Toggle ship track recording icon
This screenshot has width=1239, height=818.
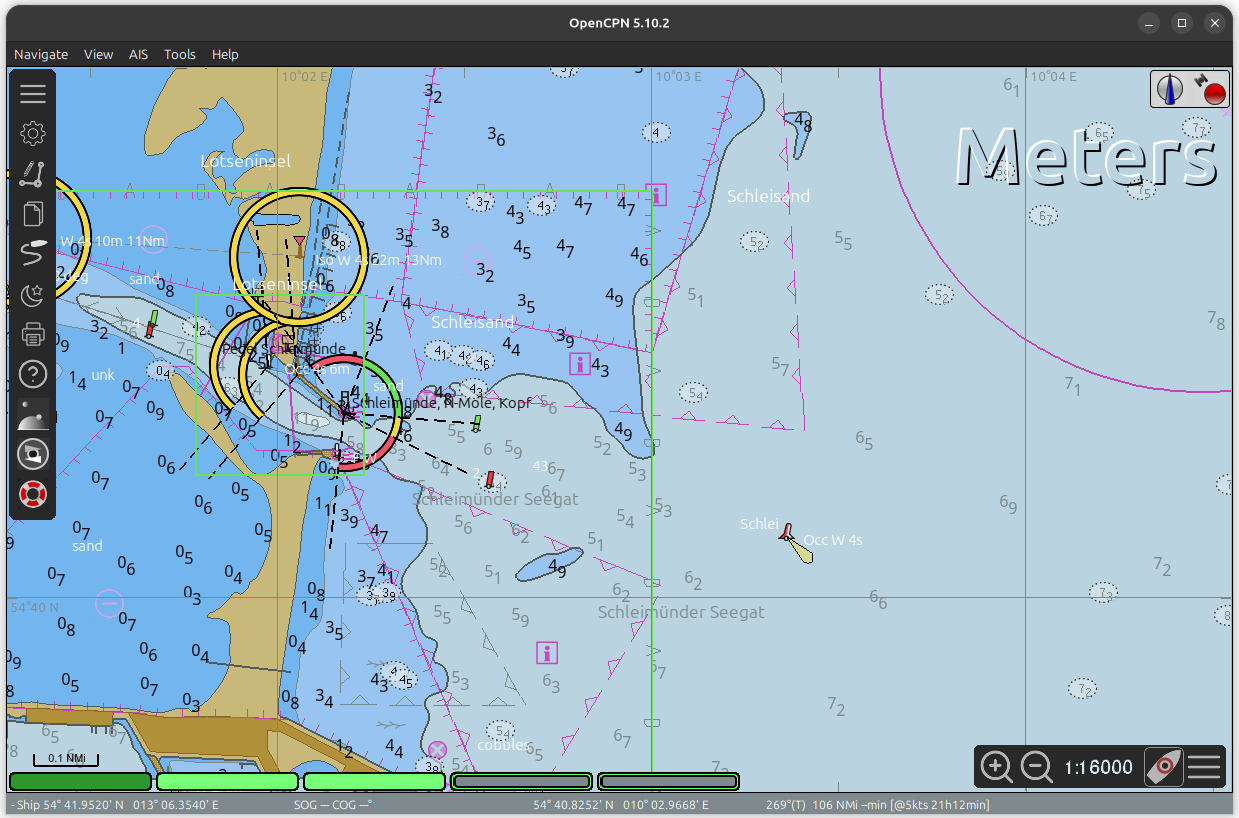[33, 253]
